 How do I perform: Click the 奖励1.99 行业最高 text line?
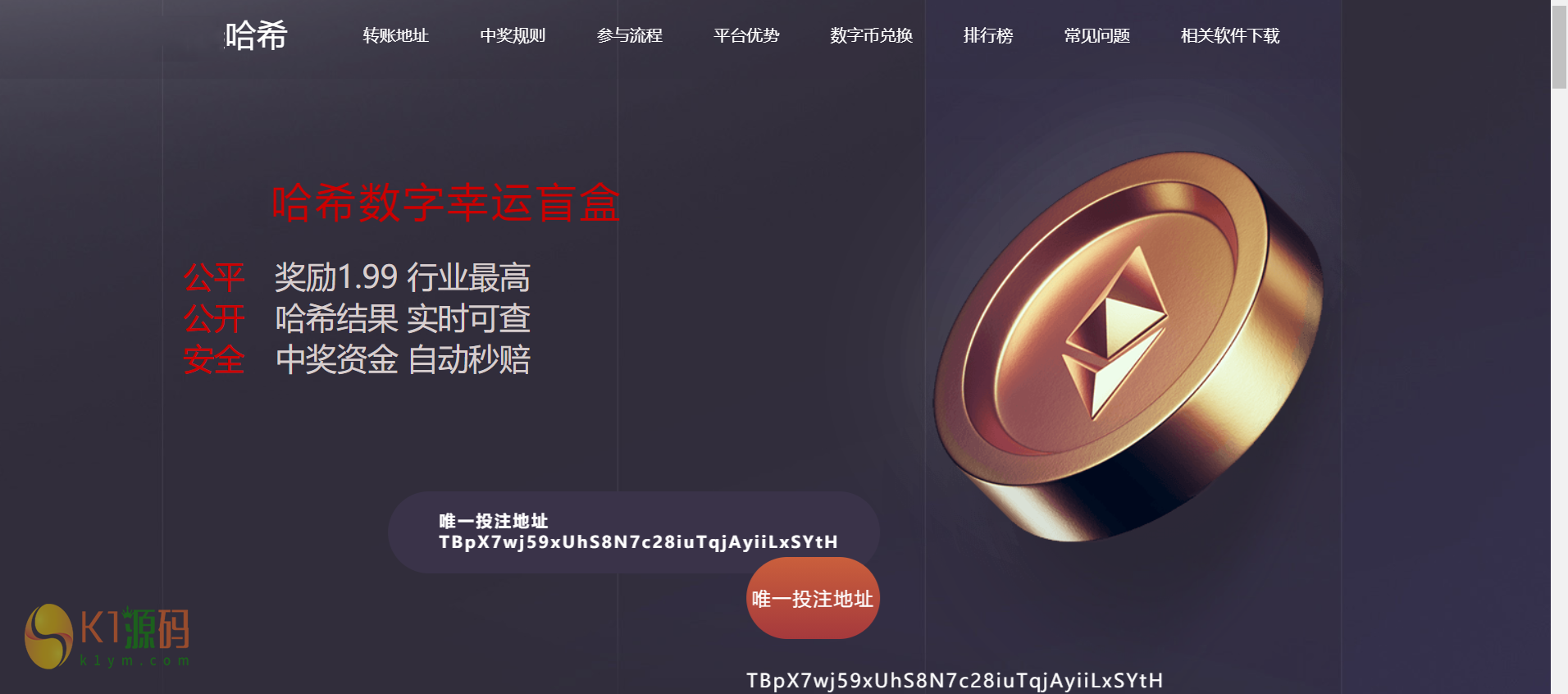(403, 277)
